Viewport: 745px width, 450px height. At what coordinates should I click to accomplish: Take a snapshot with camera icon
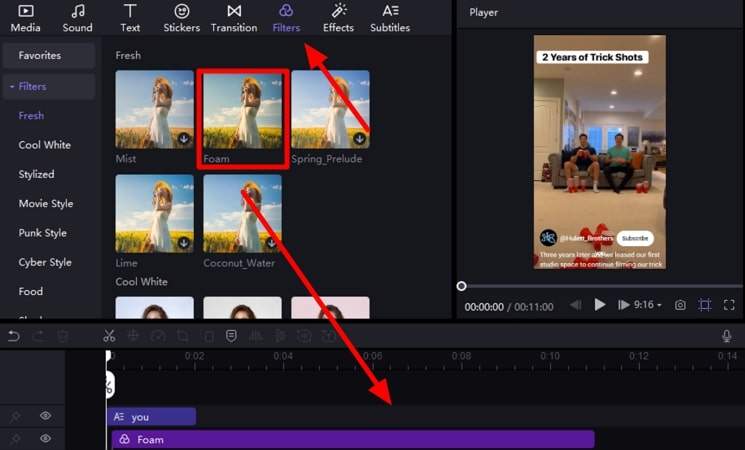click(x=680, y=305)
